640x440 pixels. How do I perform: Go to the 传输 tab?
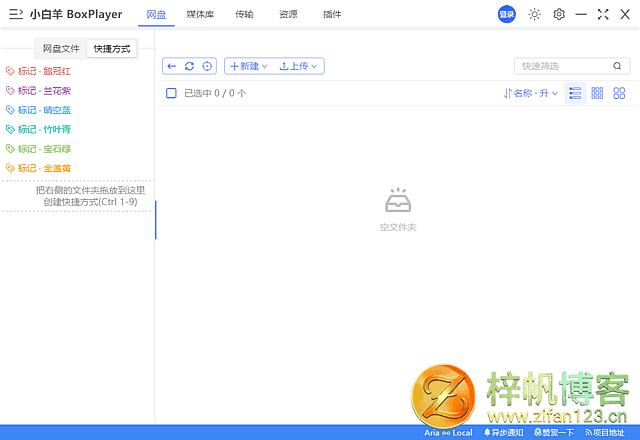click(x=244, y=14)
